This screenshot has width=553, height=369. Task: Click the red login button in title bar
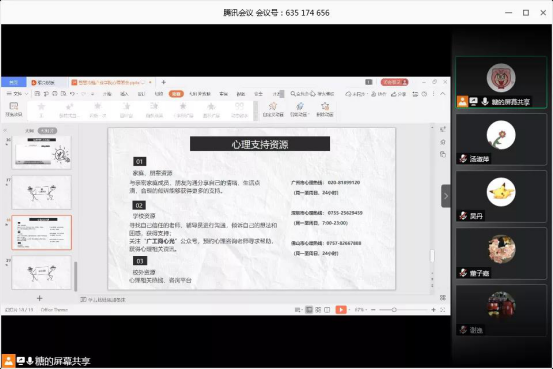pyautogui.click(x=395, y=82)
